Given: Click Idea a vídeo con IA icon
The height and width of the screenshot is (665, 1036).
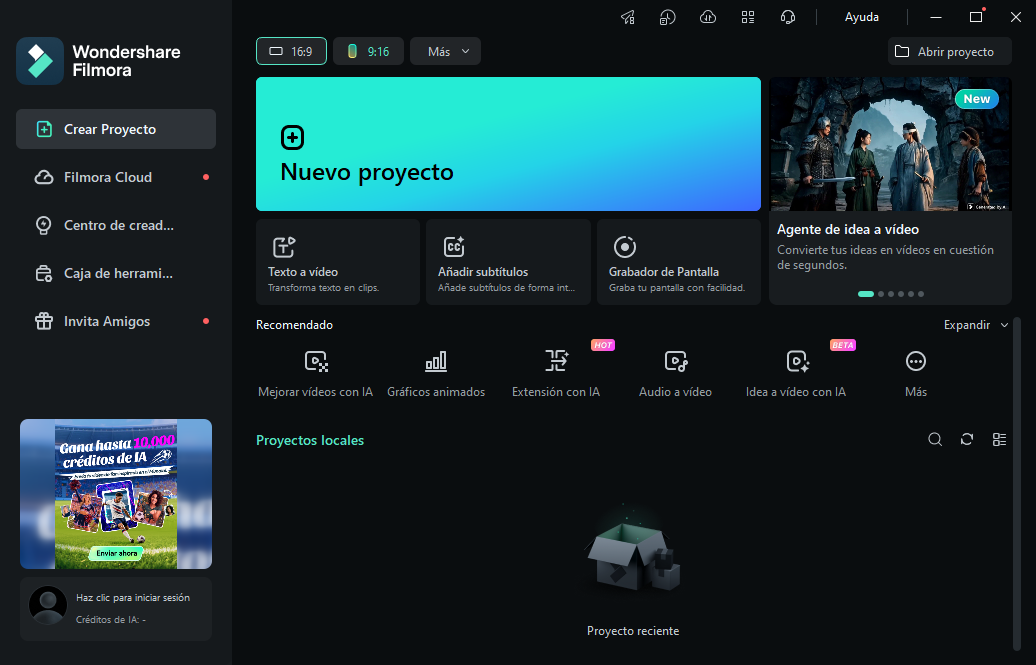Looking at the screenshot, I should (x=797, y=361).
